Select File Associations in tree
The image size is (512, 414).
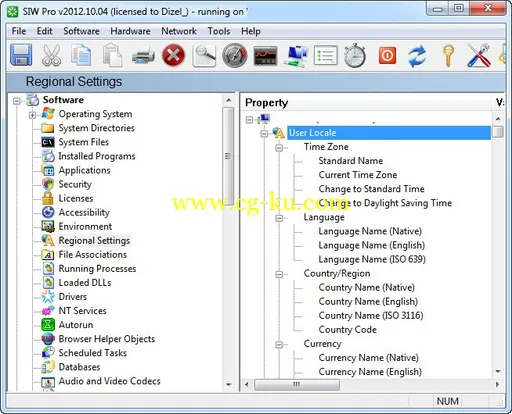pos(93,254)
